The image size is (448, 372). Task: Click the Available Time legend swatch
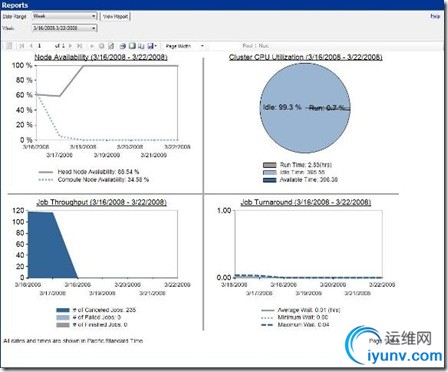270,180
